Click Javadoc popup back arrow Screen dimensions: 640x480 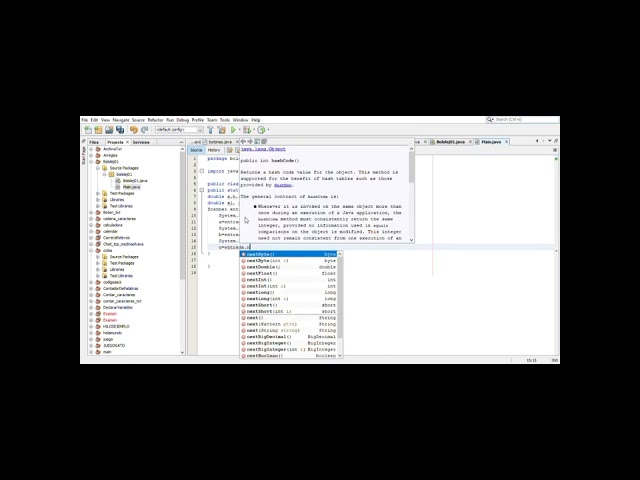pyautogui.click(x=243, y=142)
